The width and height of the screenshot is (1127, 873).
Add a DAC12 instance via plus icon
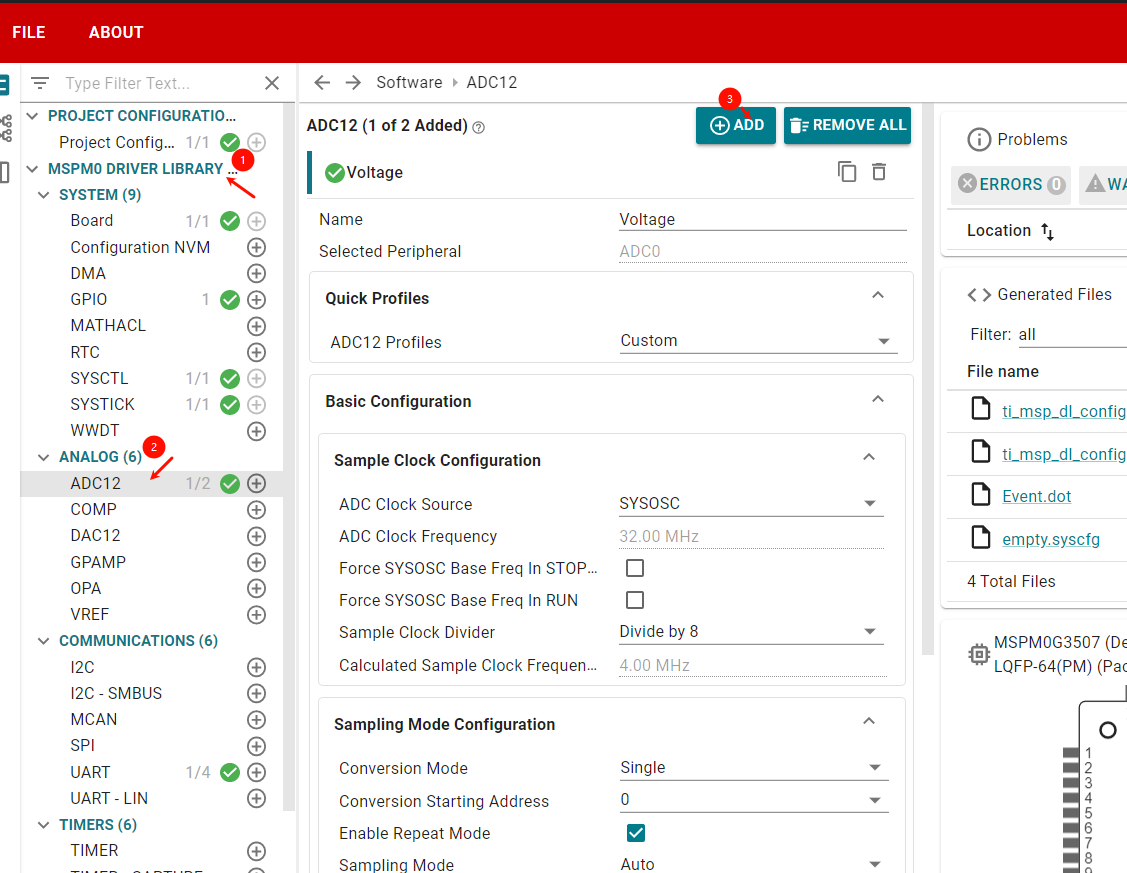pos(257,536)
